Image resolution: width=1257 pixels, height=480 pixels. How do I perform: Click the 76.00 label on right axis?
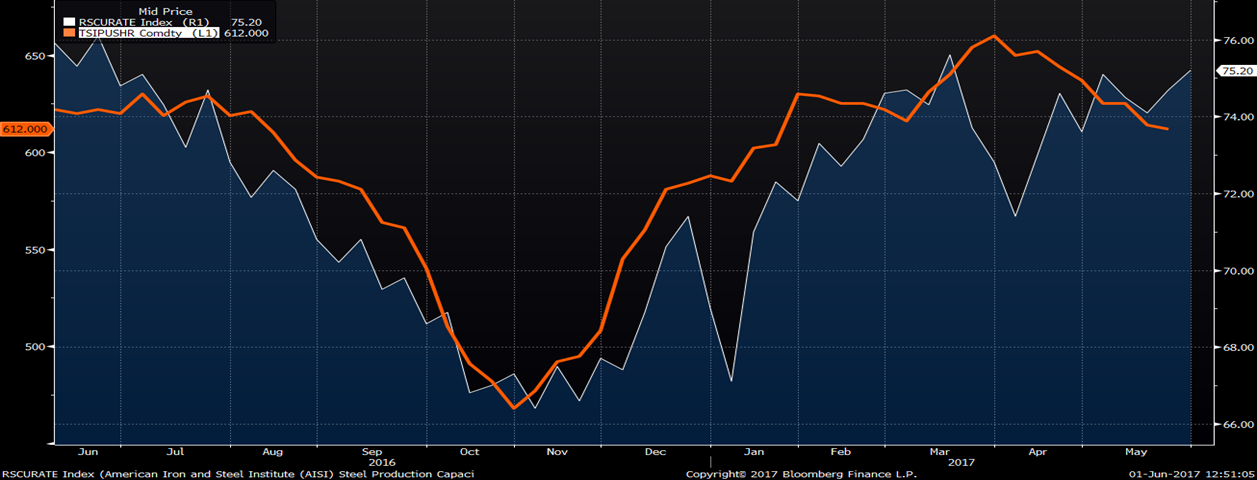click(1233, 41)
